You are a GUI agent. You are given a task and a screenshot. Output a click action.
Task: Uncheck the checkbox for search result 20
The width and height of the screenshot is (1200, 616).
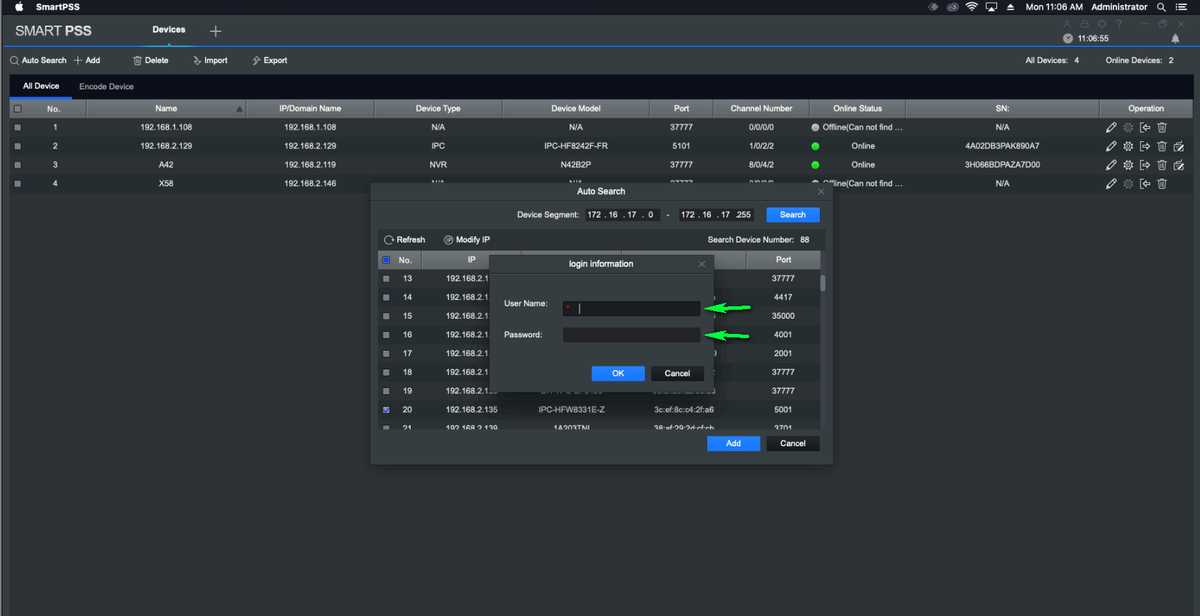click(x=386, y=410)
